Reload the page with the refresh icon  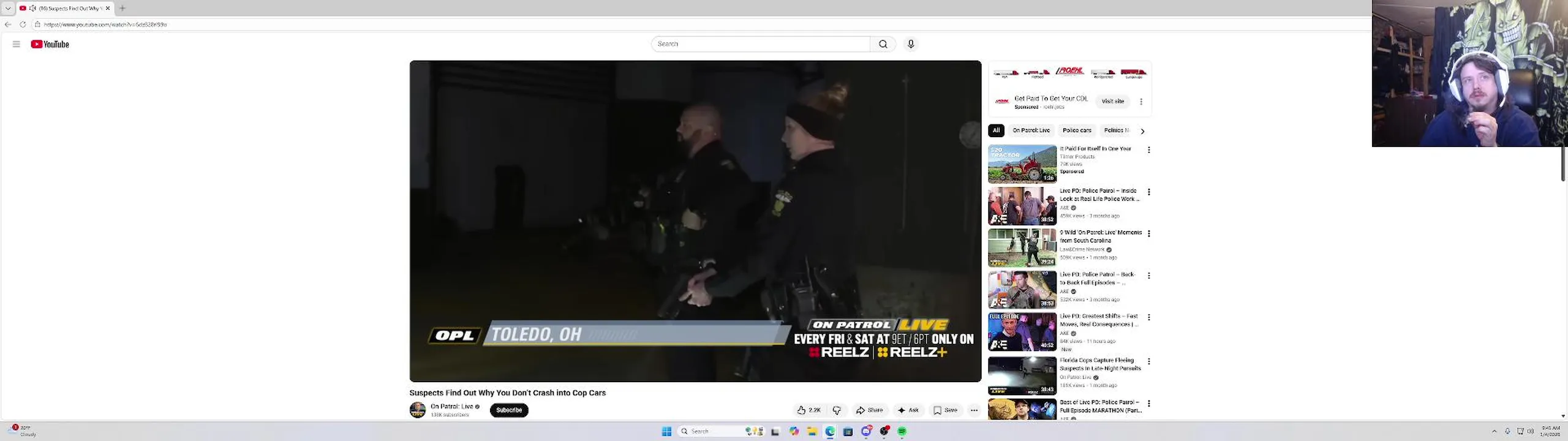pos(23,24)
